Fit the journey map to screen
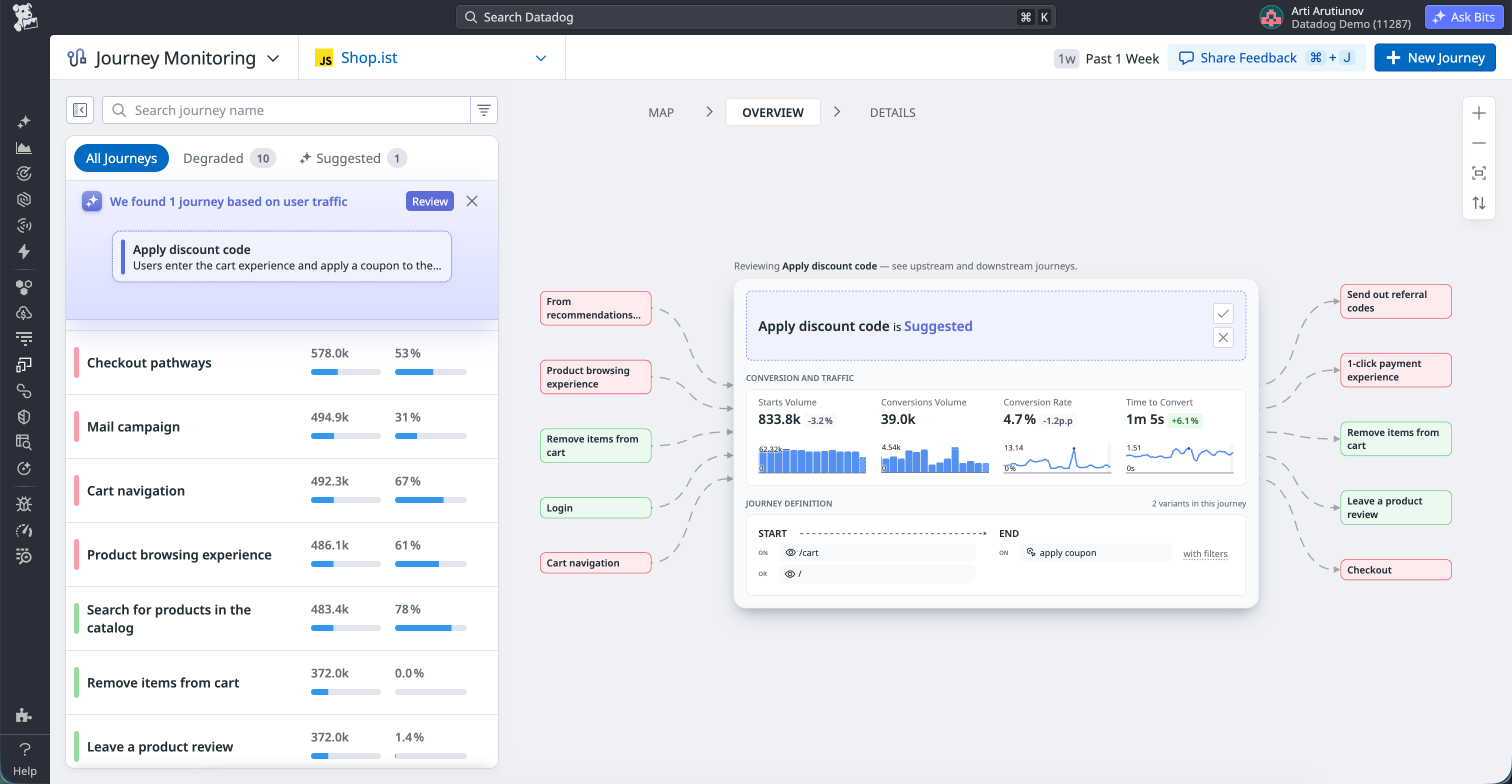Screen dimensions: 1512x784 (x=1478, y=173)
